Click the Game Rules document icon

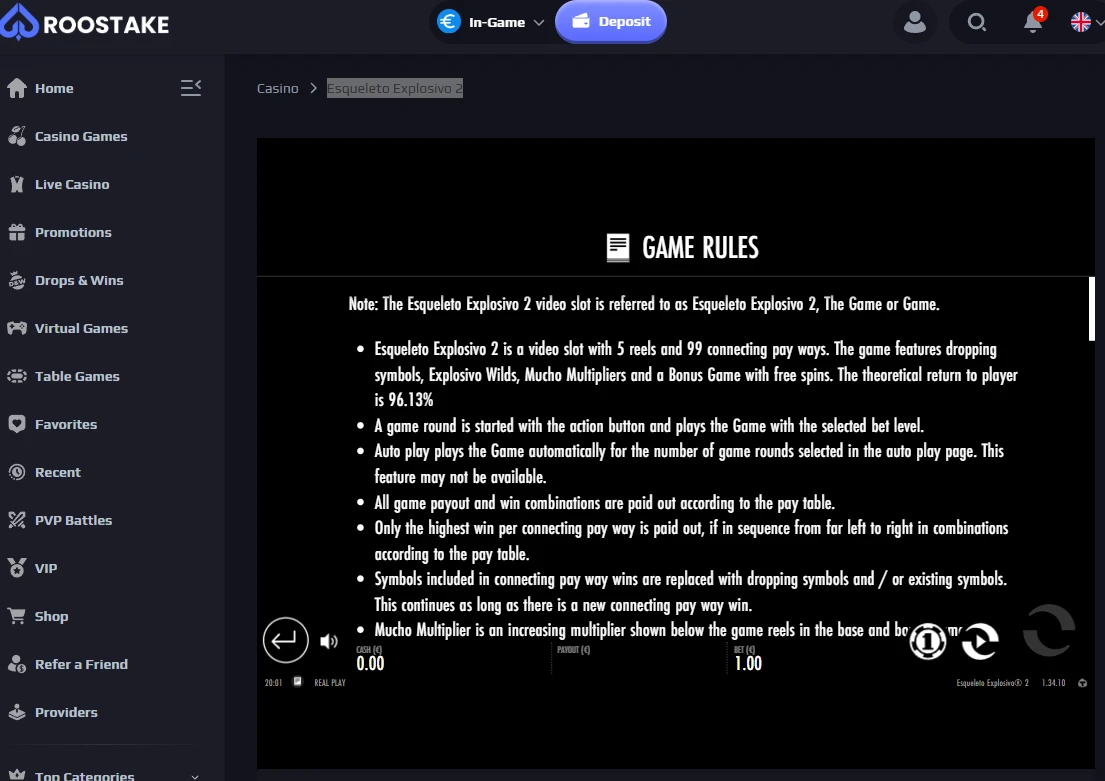point(618,247)
